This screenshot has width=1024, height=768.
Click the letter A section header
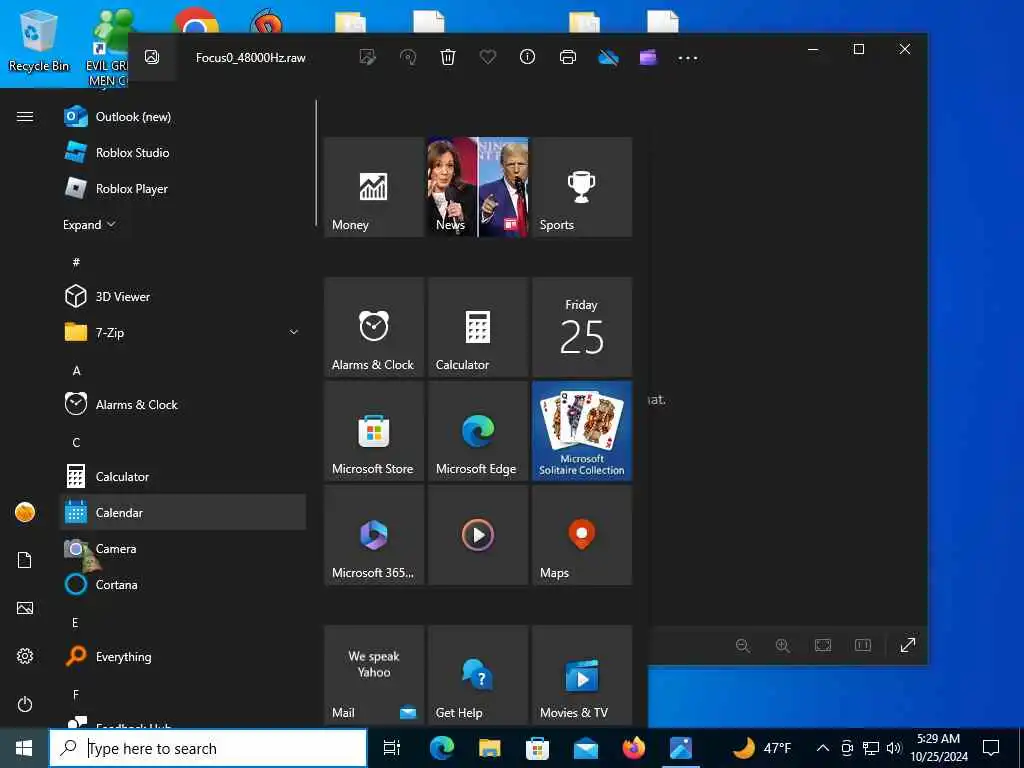pos(76,370)
